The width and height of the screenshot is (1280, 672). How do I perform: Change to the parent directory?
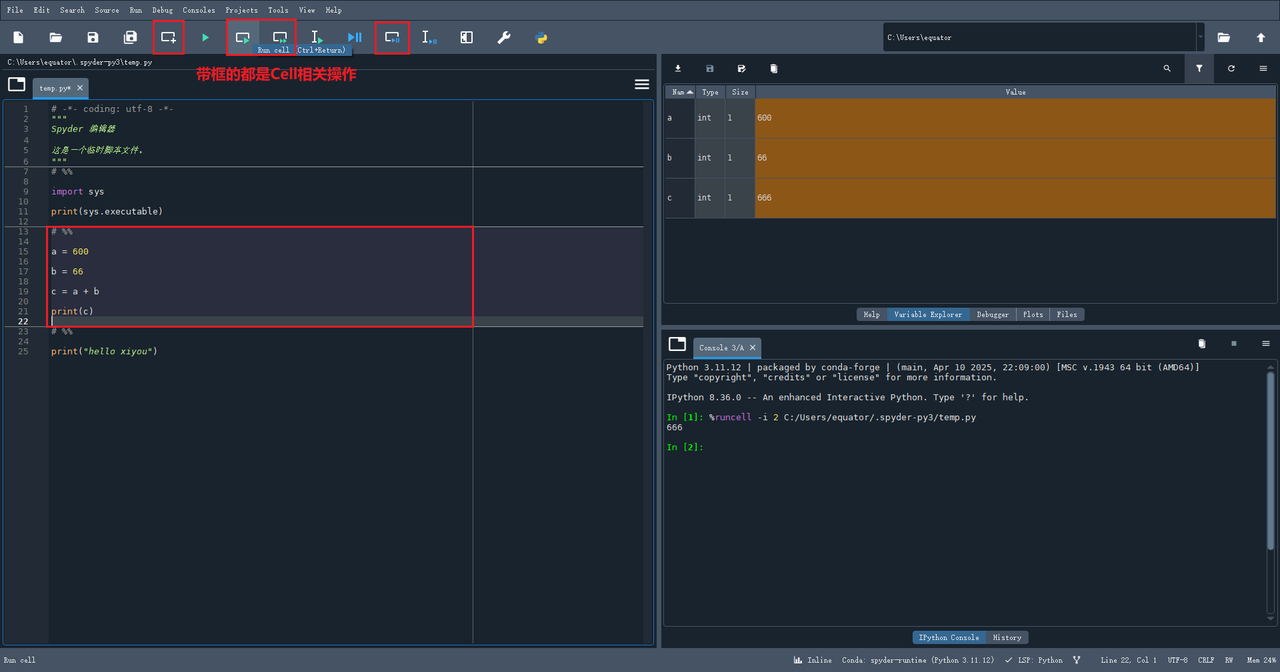(x=1261, y=37)
